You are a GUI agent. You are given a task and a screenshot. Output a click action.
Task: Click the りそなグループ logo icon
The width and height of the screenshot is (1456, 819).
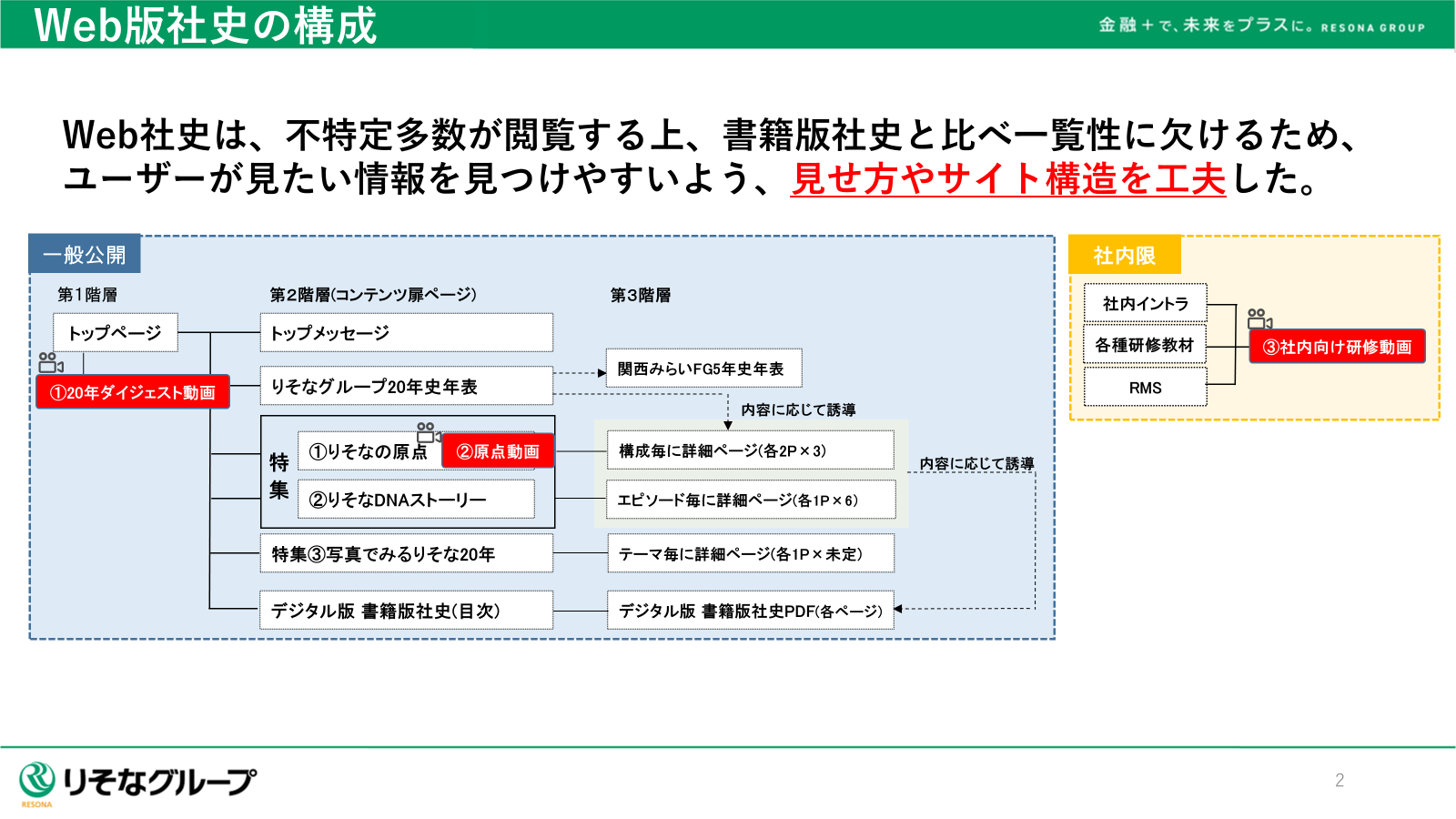37,781
